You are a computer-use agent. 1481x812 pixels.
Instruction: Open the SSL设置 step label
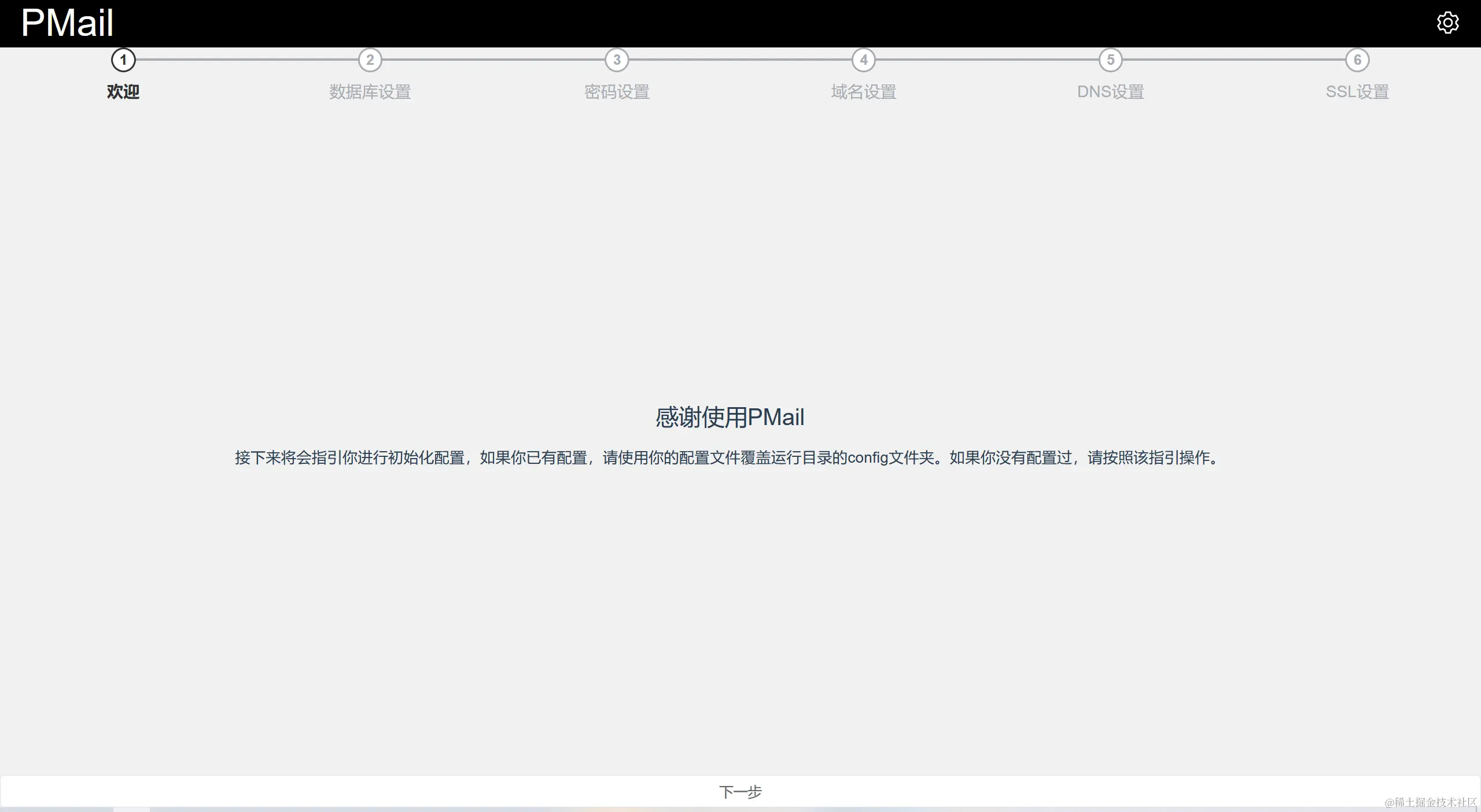1357,92
